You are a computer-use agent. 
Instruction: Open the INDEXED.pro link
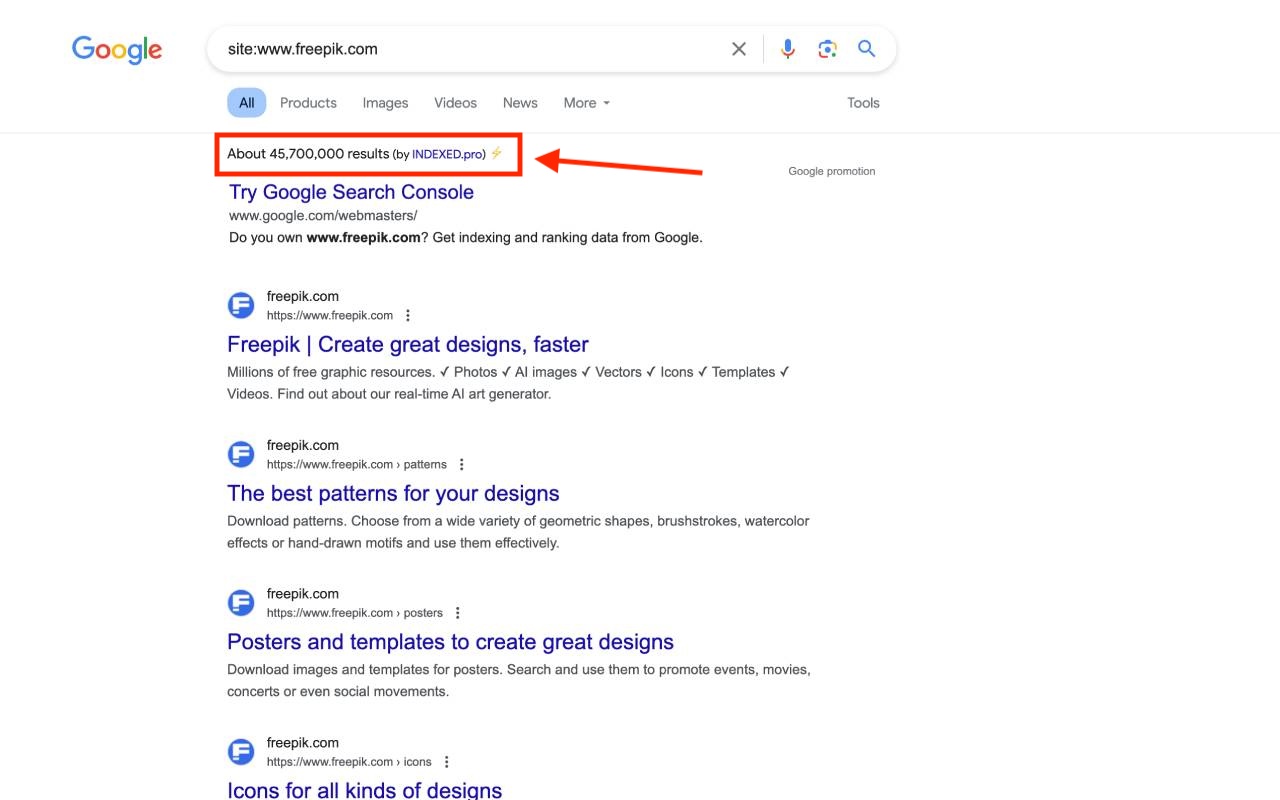449,154
